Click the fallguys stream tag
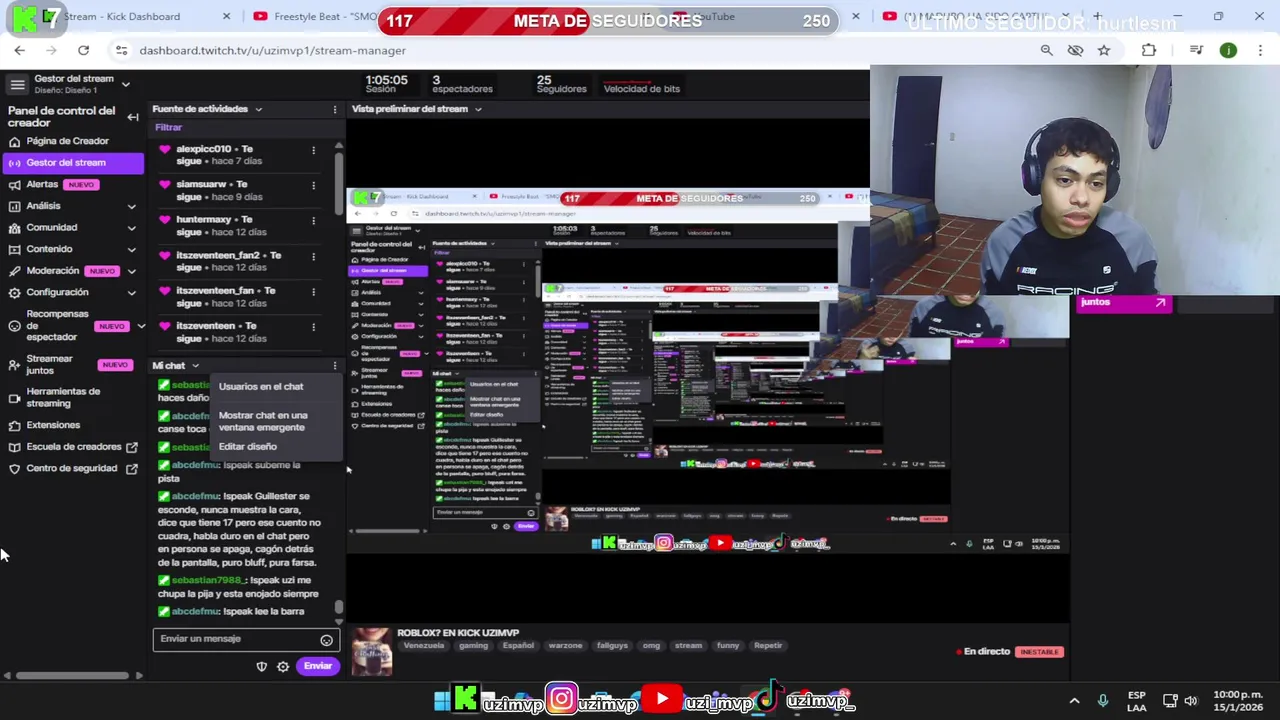This screenshot has width=1280, height=720. [x=612, y=646]
